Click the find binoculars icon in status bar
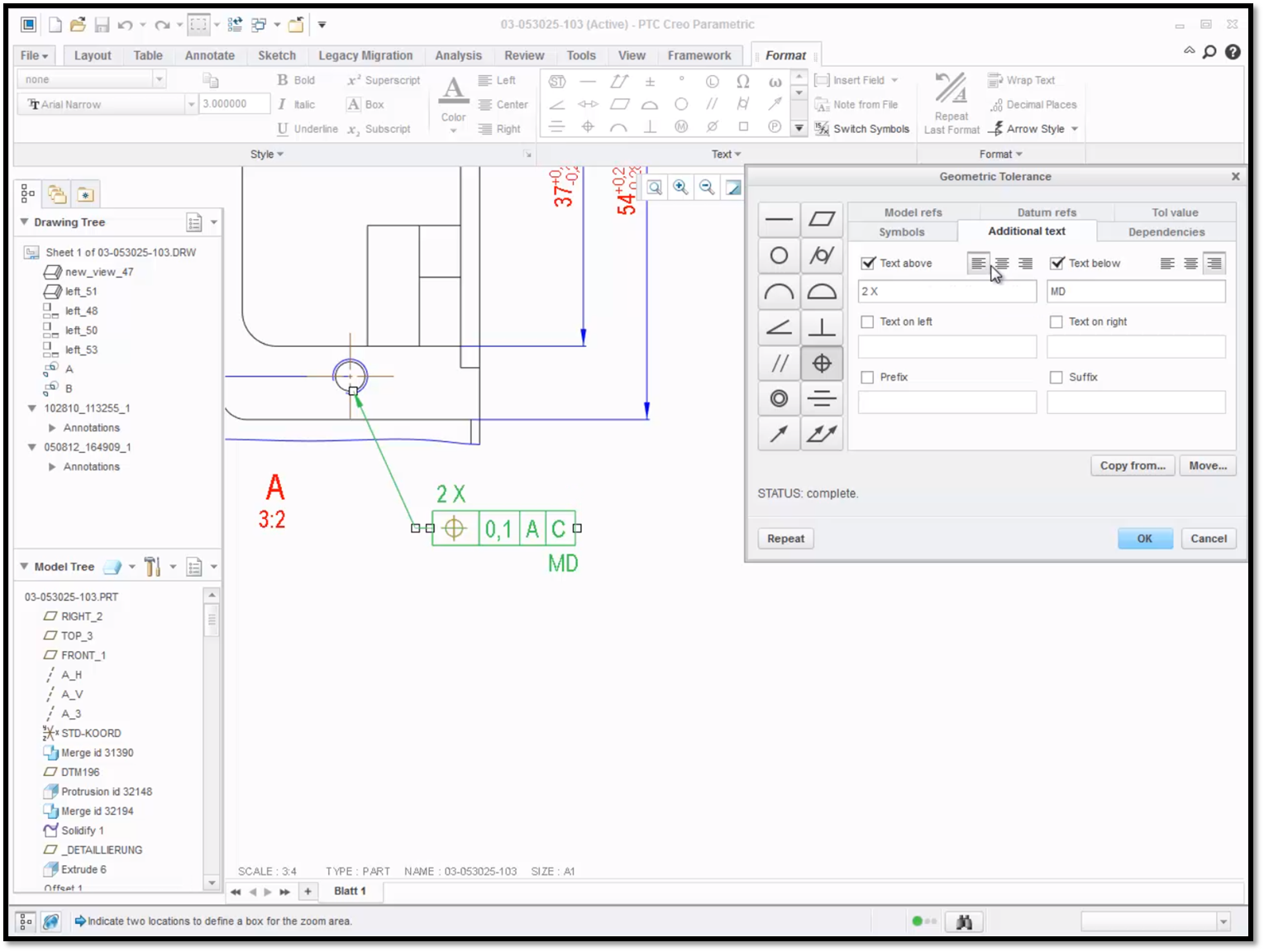The height and width of the screenshot is (952, 1264). pos(964,921)
